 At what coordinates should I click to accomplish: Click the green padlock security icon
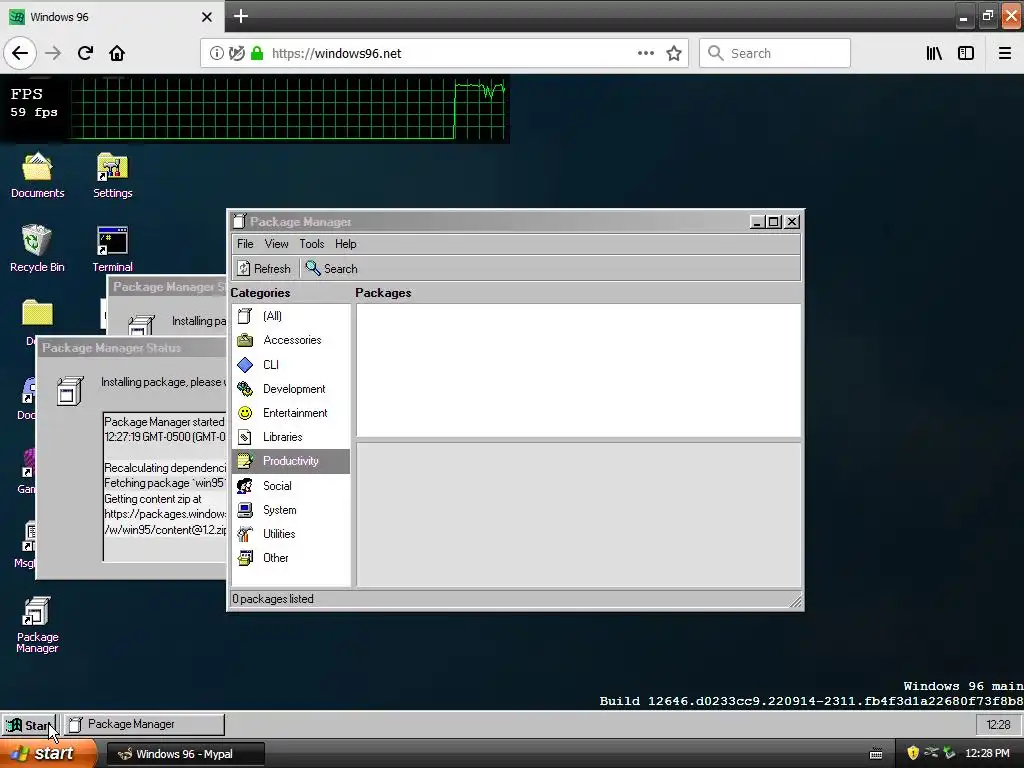tap(257, 54)
